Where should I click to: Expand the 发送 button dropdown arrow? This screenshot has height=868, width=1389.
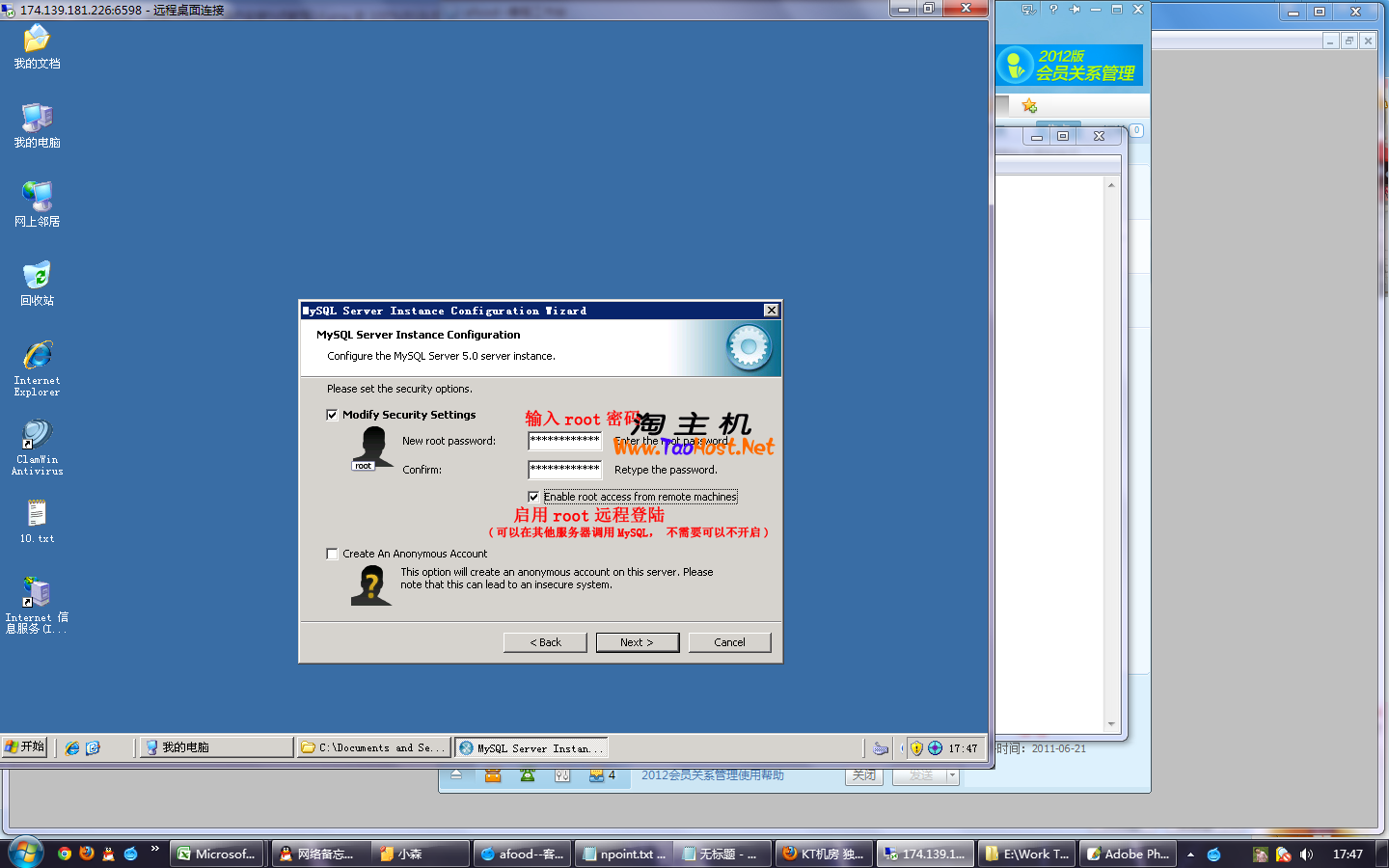[953, 775]
